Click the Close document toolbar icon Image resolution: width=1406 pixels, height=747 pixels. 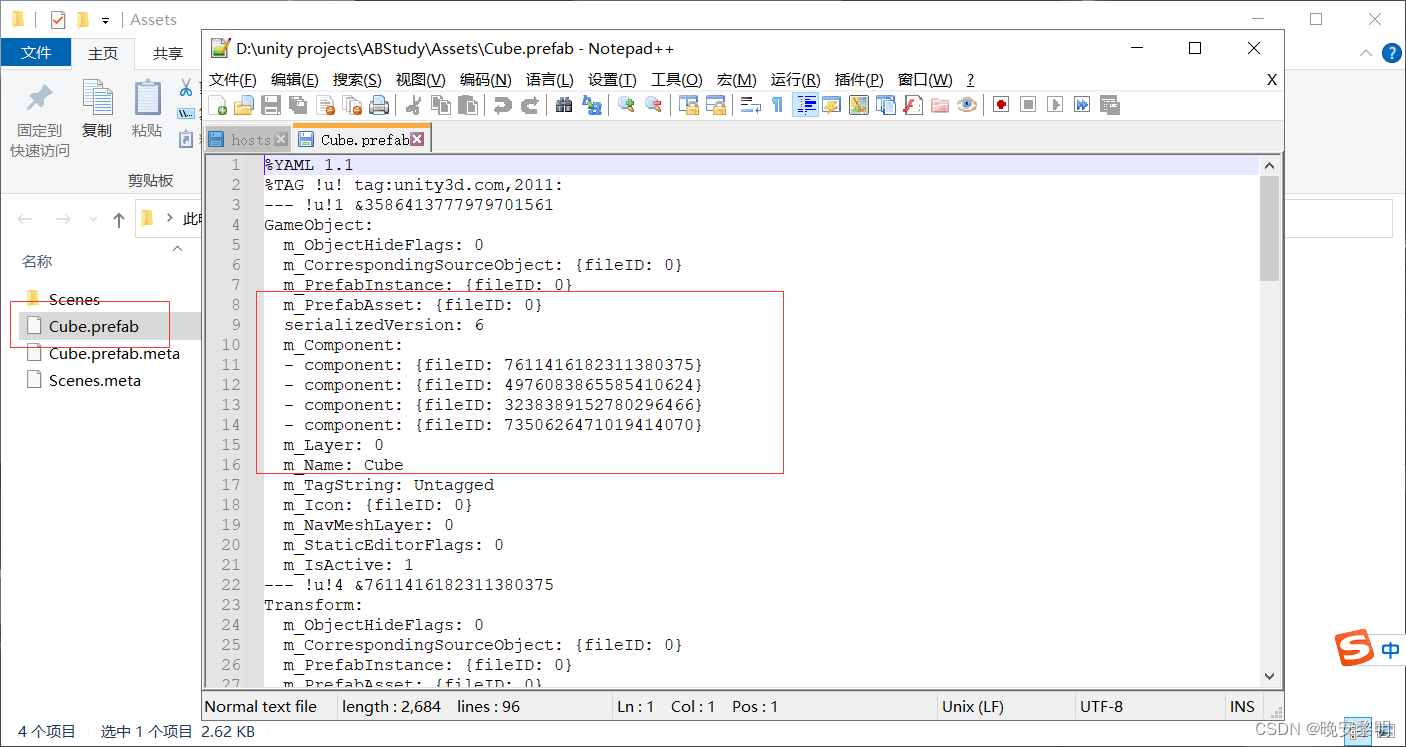coord(325,105)
